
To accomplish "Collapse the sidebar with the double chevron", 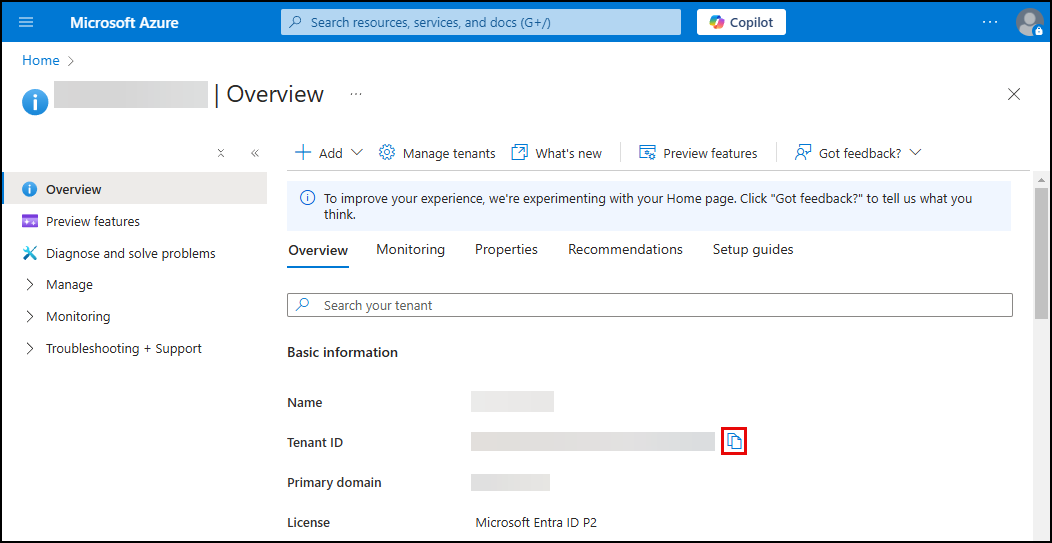I will tap(255, 153).
